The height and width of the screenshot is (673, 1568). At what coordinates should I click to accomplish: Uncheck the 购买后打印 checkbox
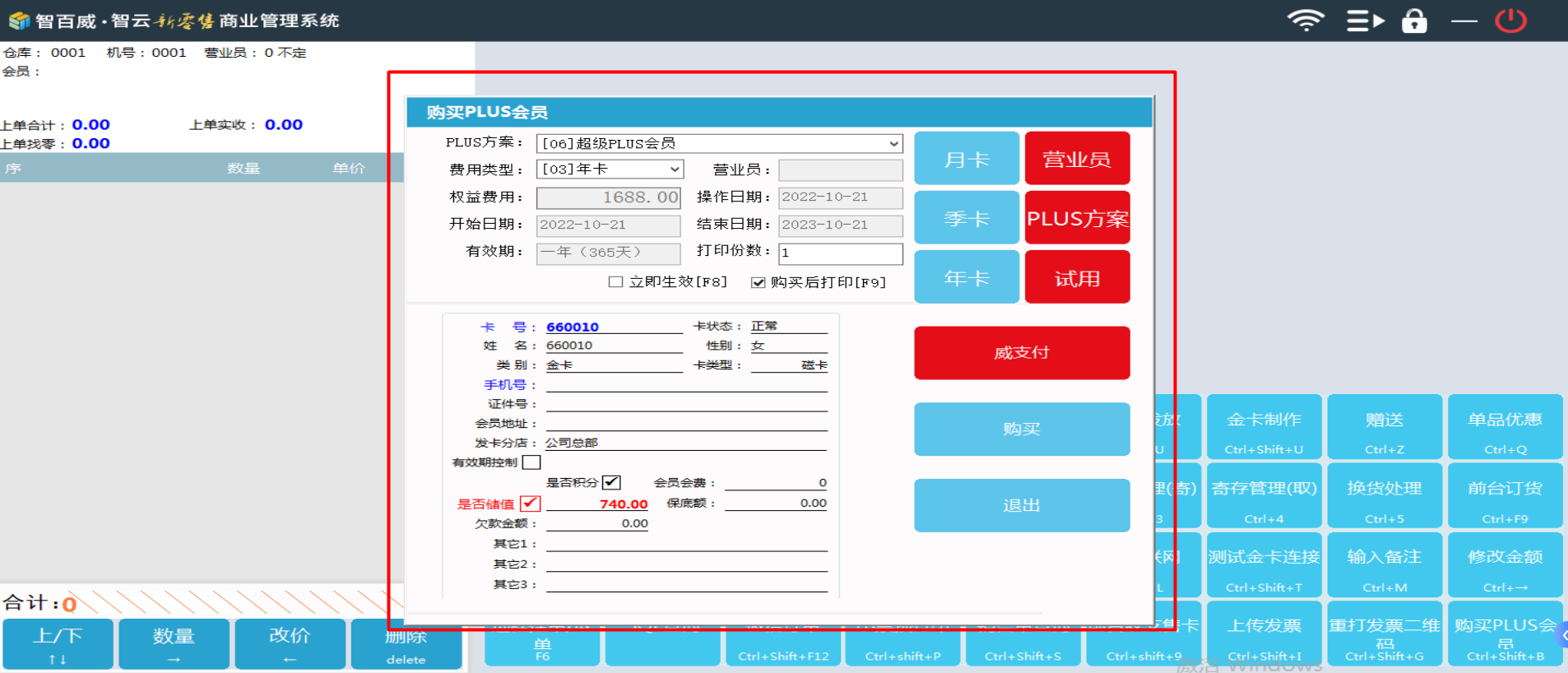(758, 282)
